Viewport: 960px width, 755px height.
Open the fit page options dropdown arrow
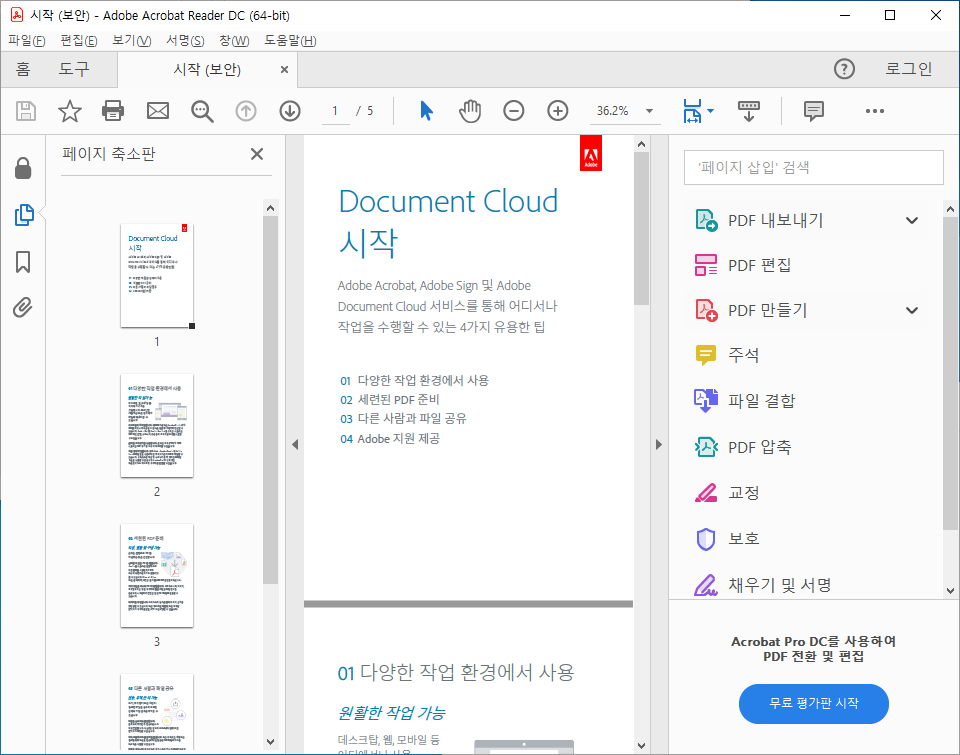710,111
